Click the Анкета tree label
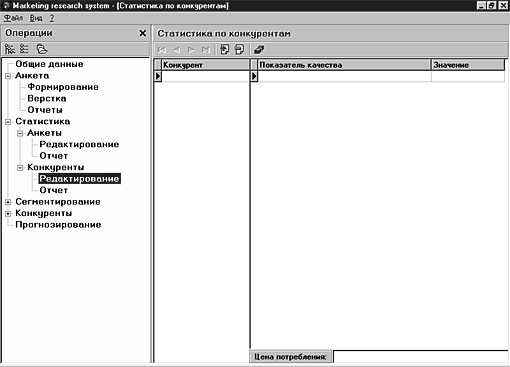The height and width of the screenshot is (367, 510). 32,76
